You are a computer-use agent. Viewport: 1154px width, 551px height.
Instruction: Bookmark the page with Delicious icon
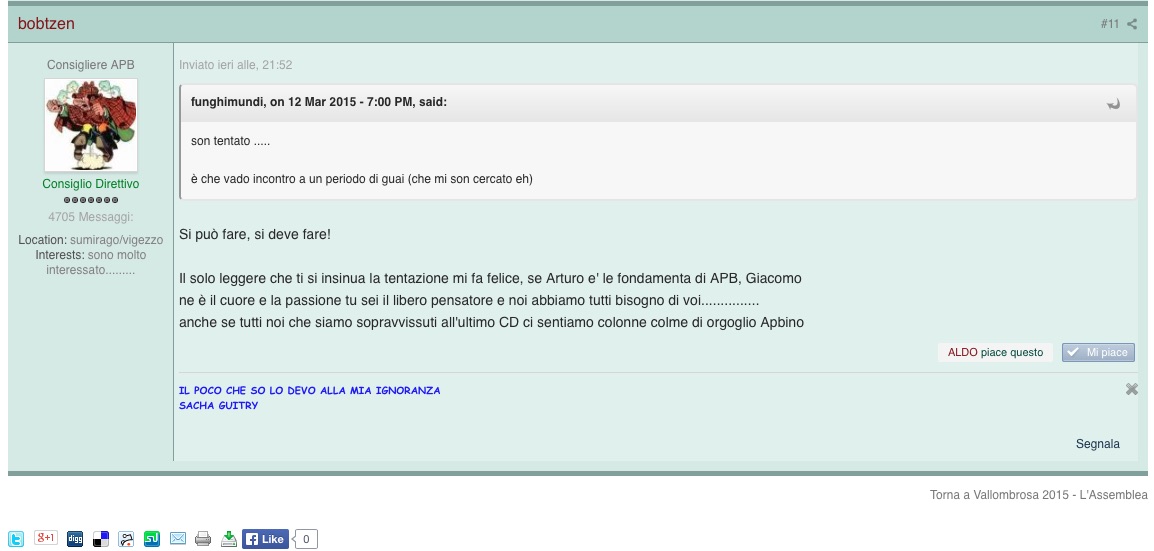click(101, 539)
